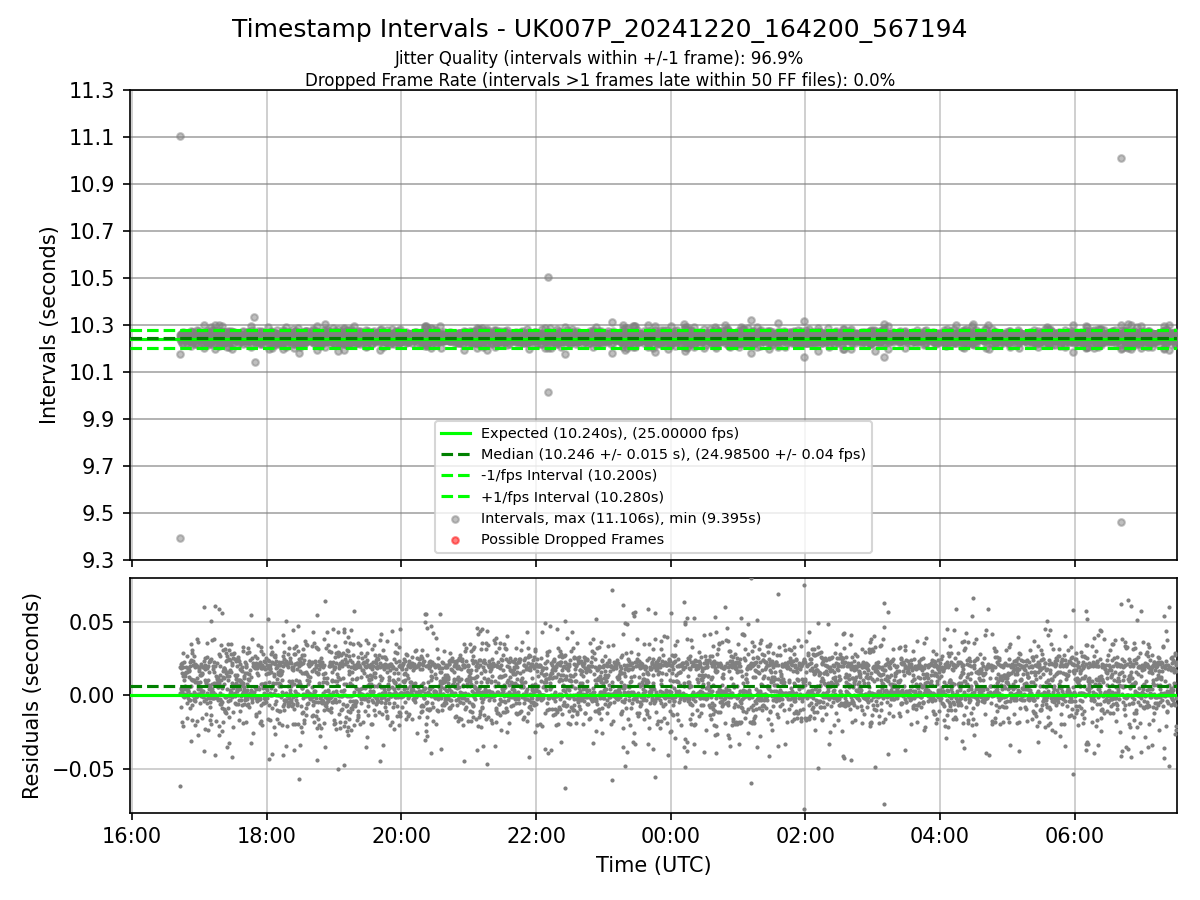The height and width of the screenshot is (900, 1200).
Task: Click the red dot marker beside 'Possible Dropped Frames'
Action: pos(455,540)
